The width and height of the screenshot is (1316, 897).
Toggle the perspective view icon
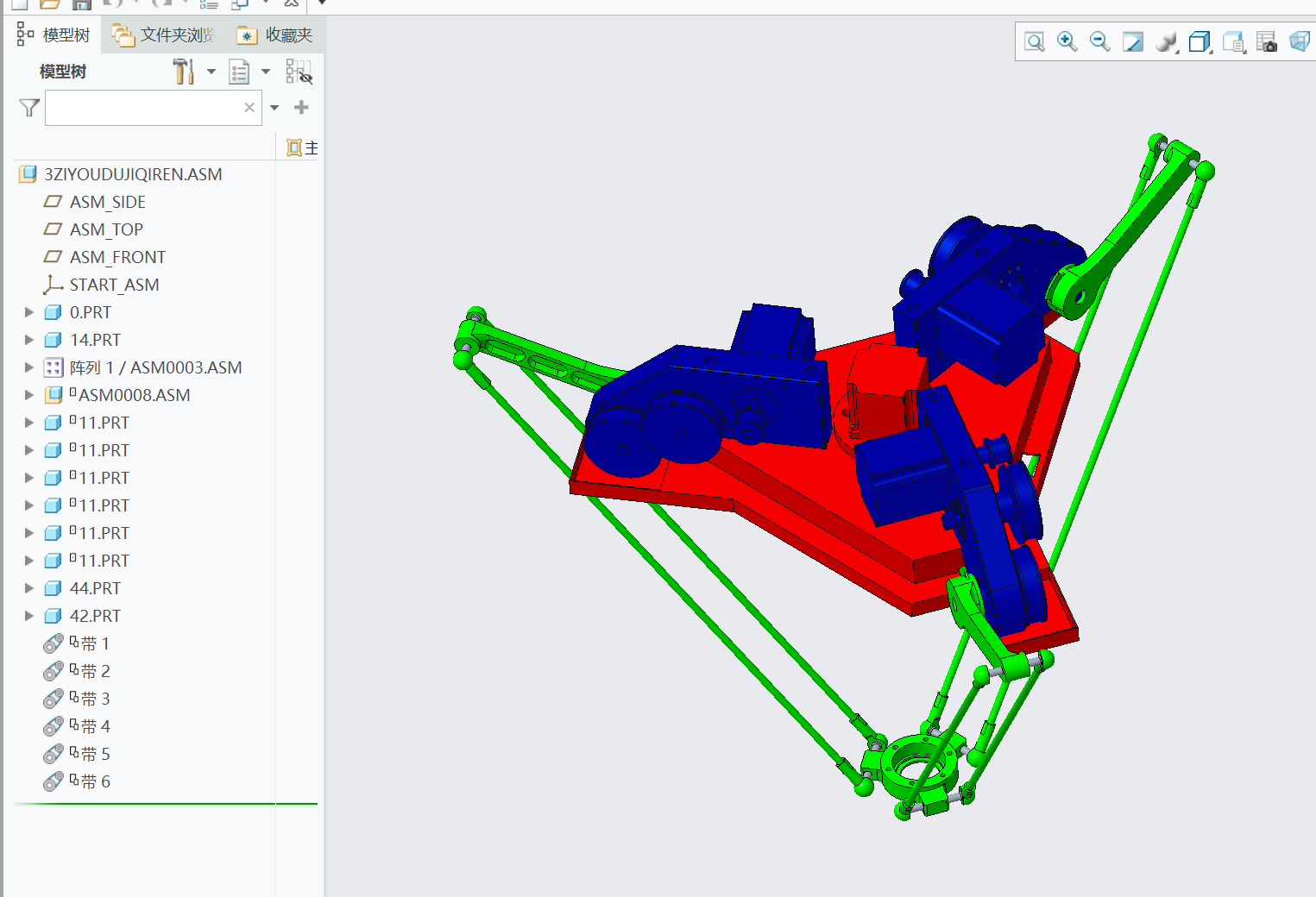pos(1299,41)
